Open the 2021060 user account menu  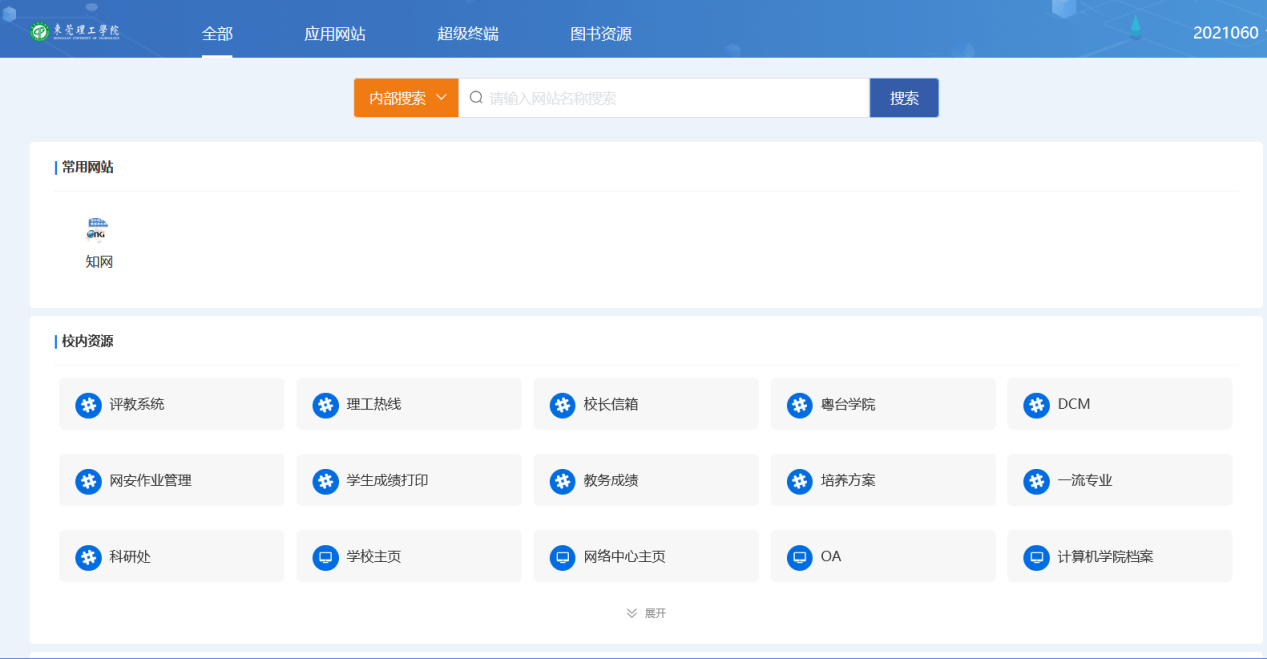[x=1229, y=32]
